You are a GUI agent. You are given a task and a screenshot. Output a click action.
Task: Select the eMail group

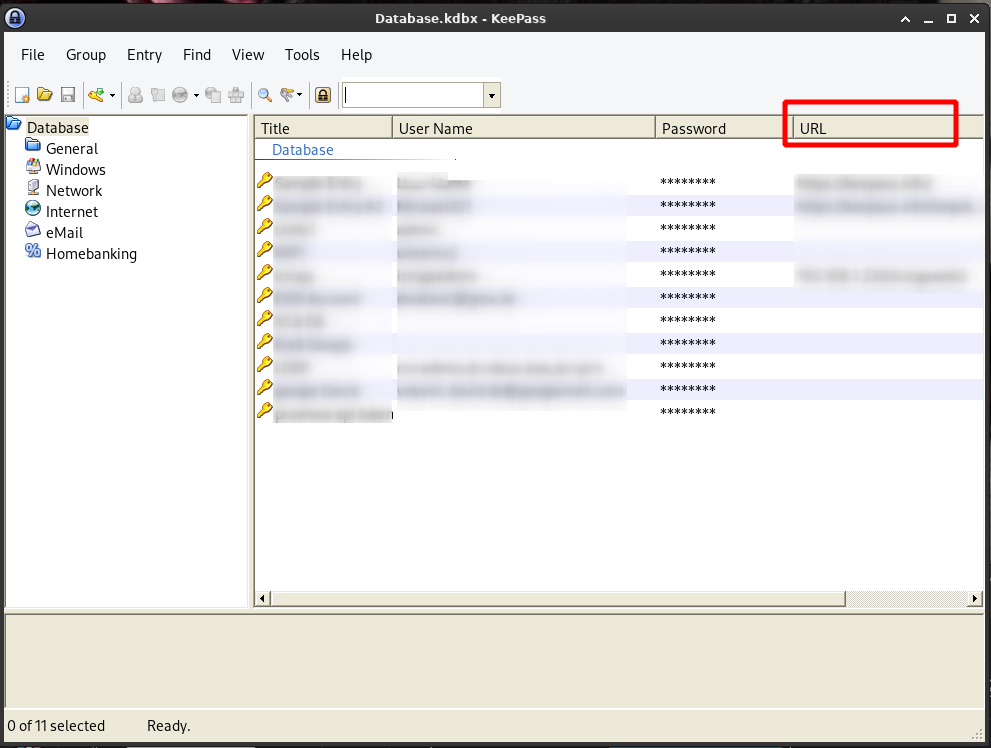click(x=64, y=232)
